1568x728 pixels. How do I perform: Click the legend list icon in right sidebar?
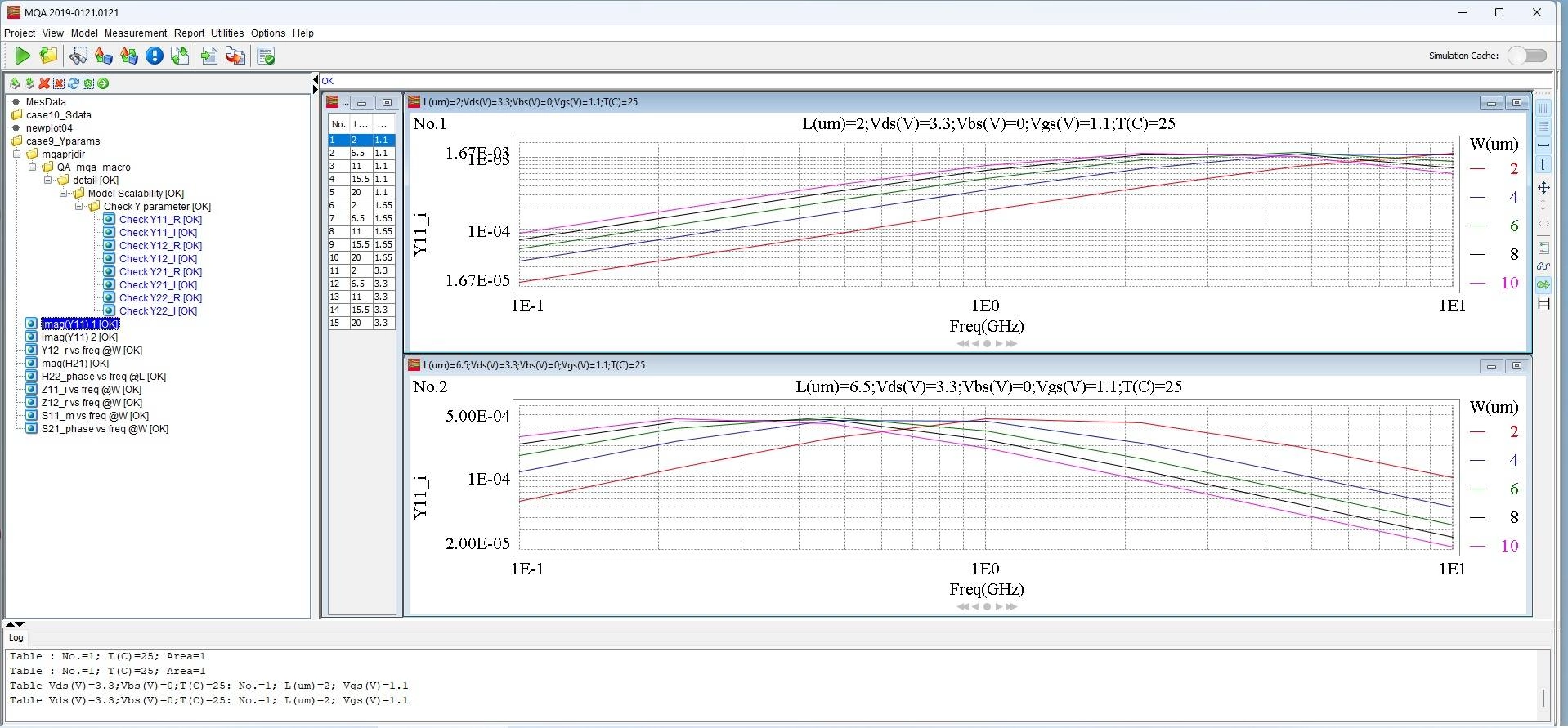click(x=1543, y=248)
